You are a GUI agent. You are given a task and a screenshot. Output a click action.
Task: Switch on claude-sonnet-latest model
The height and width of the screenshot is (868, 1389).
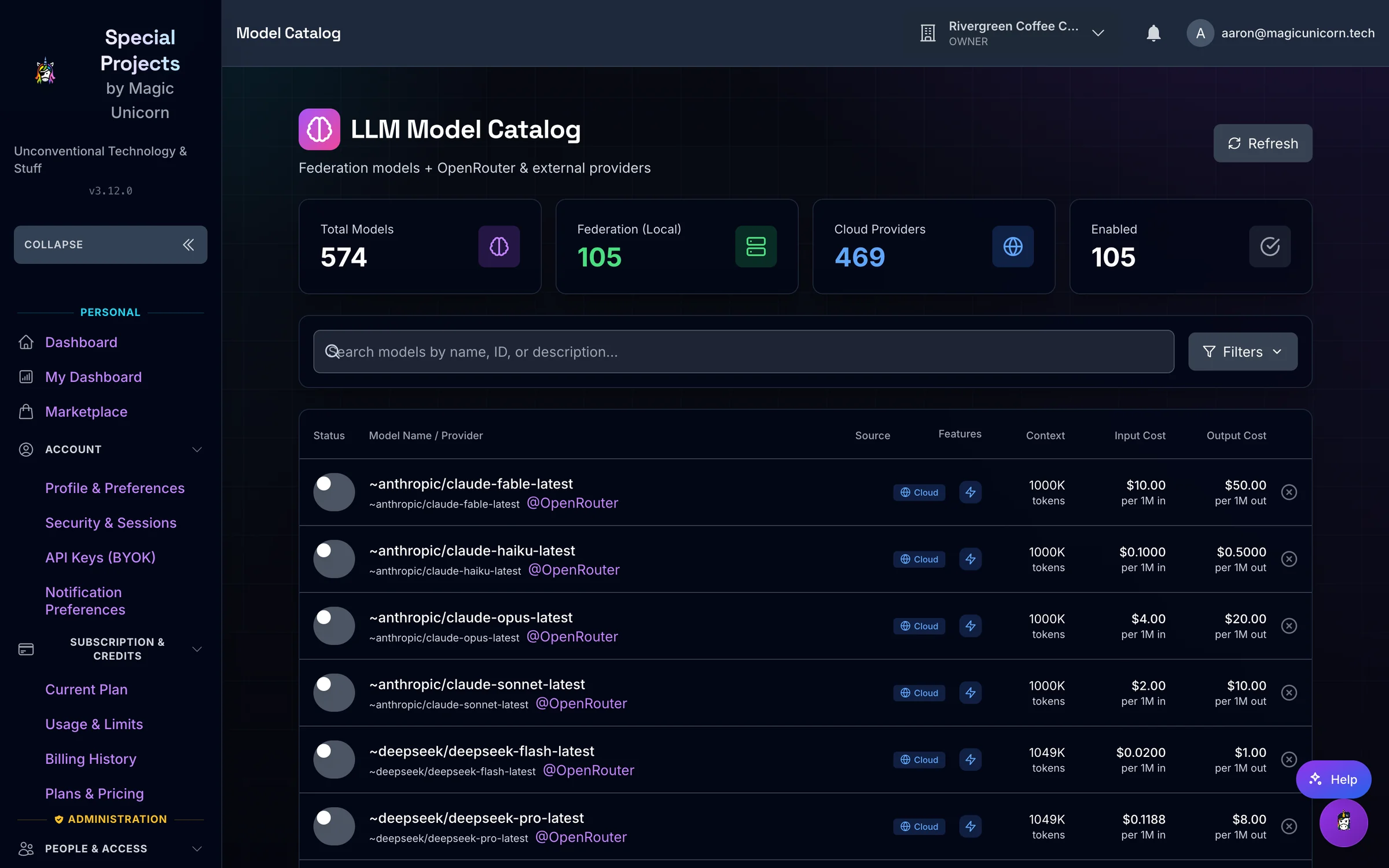[334, 693]
